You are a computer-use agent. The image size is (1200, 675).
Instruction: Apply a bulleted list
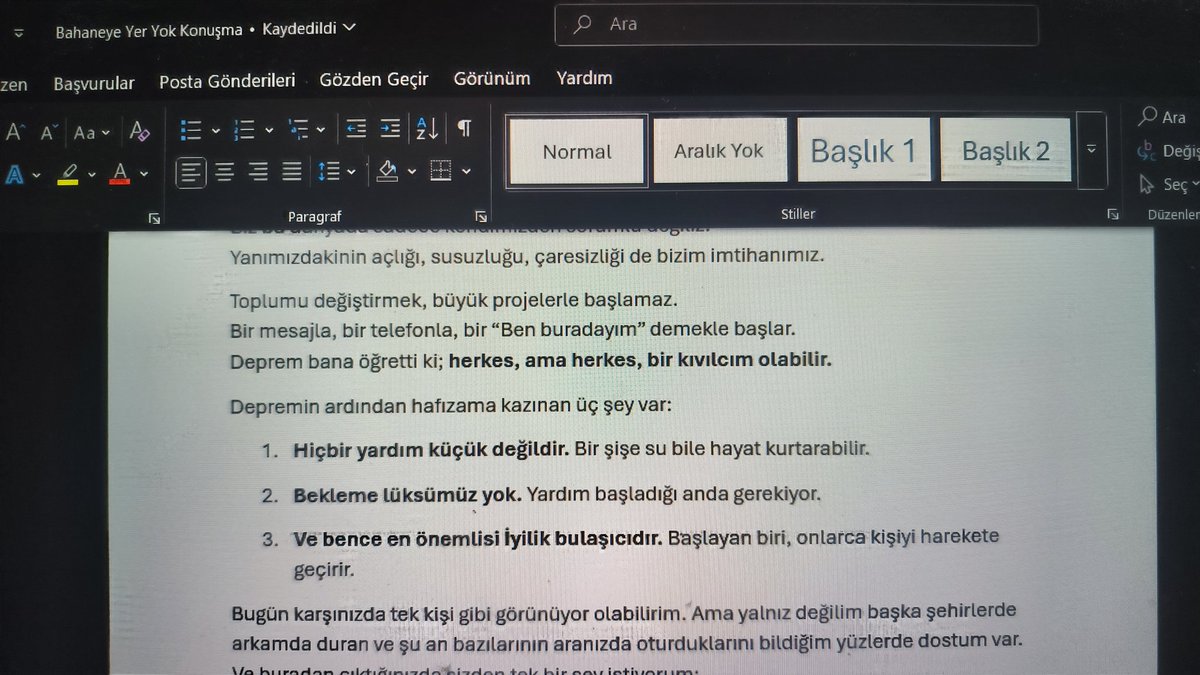pos(191,130)
